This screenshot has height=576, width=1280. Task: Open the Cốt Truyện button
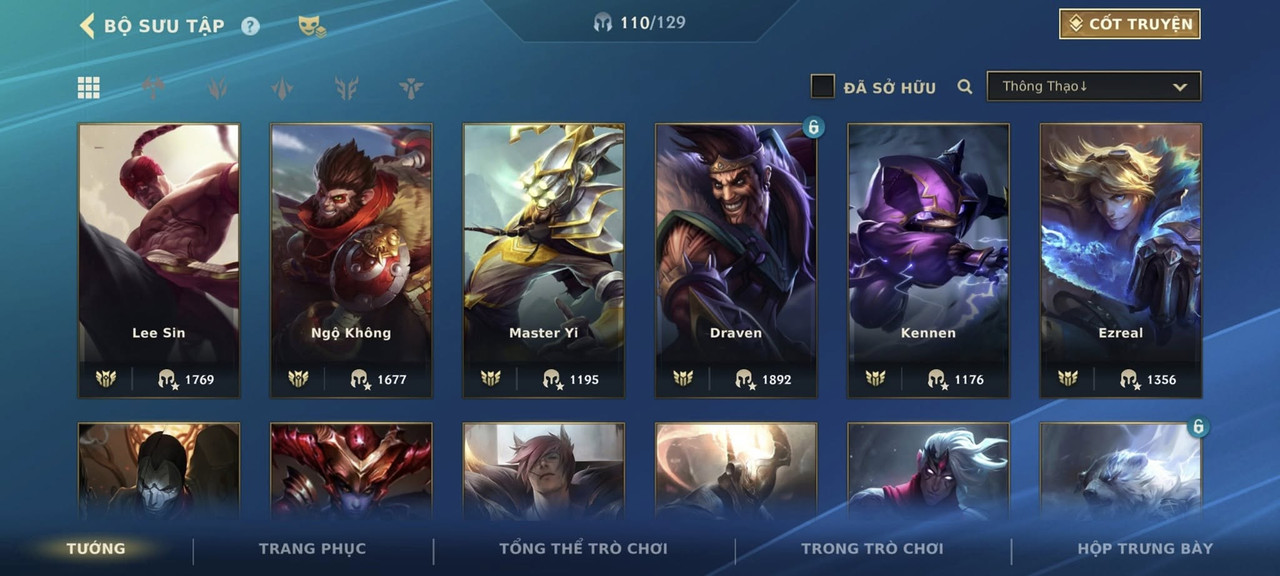(1130, 24)
